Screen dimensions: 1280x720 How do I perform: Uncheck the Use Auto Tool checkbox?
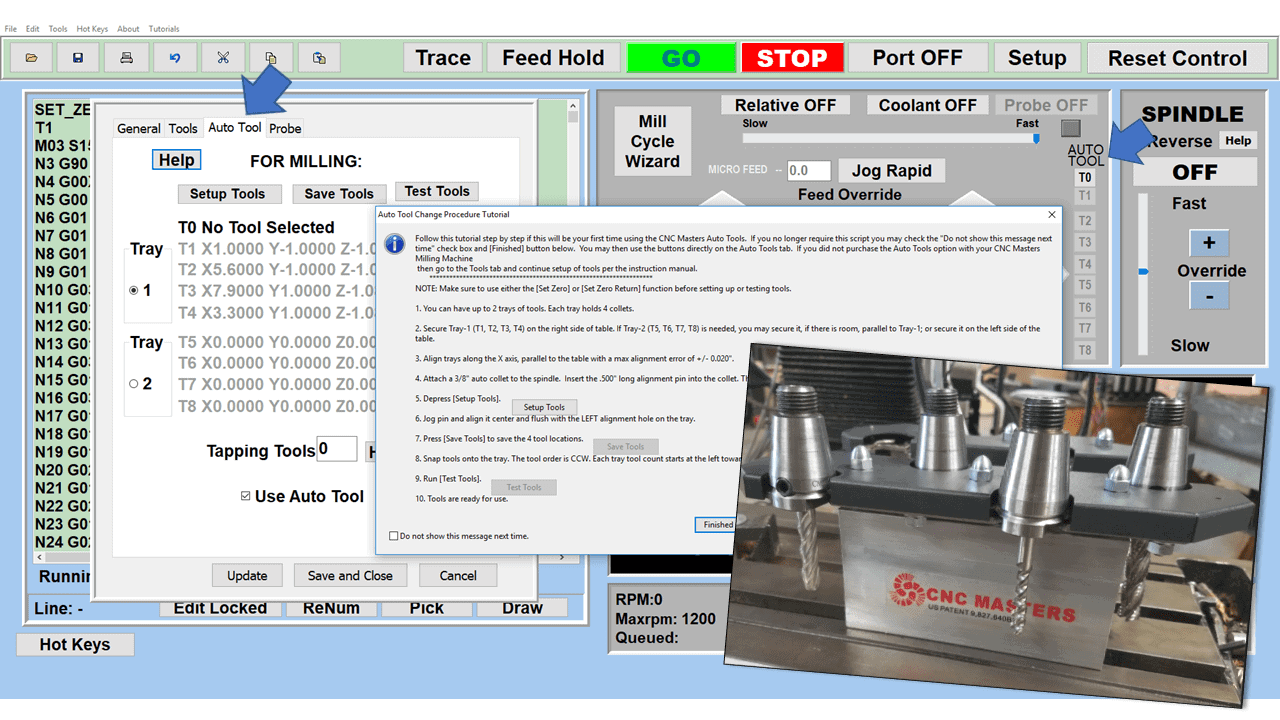246,496
